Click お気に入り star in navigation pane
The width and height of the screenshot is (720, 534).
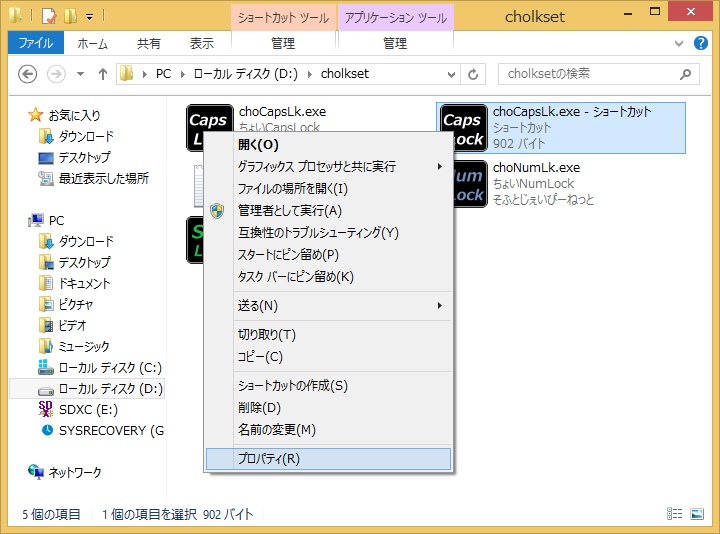pos(36,115)
